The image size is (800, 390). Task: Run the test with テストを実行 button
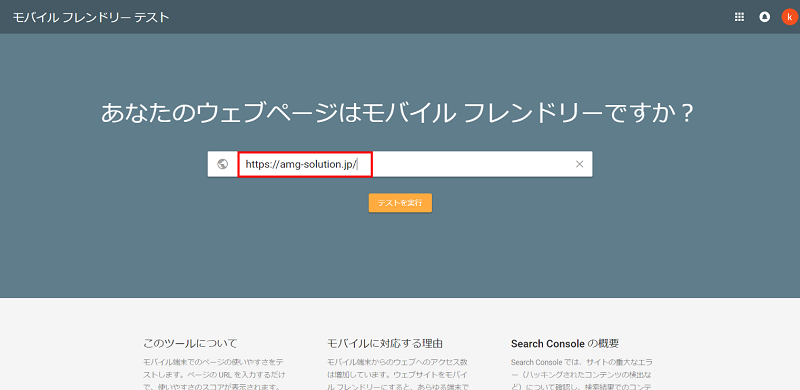click(x=400, y=203)
